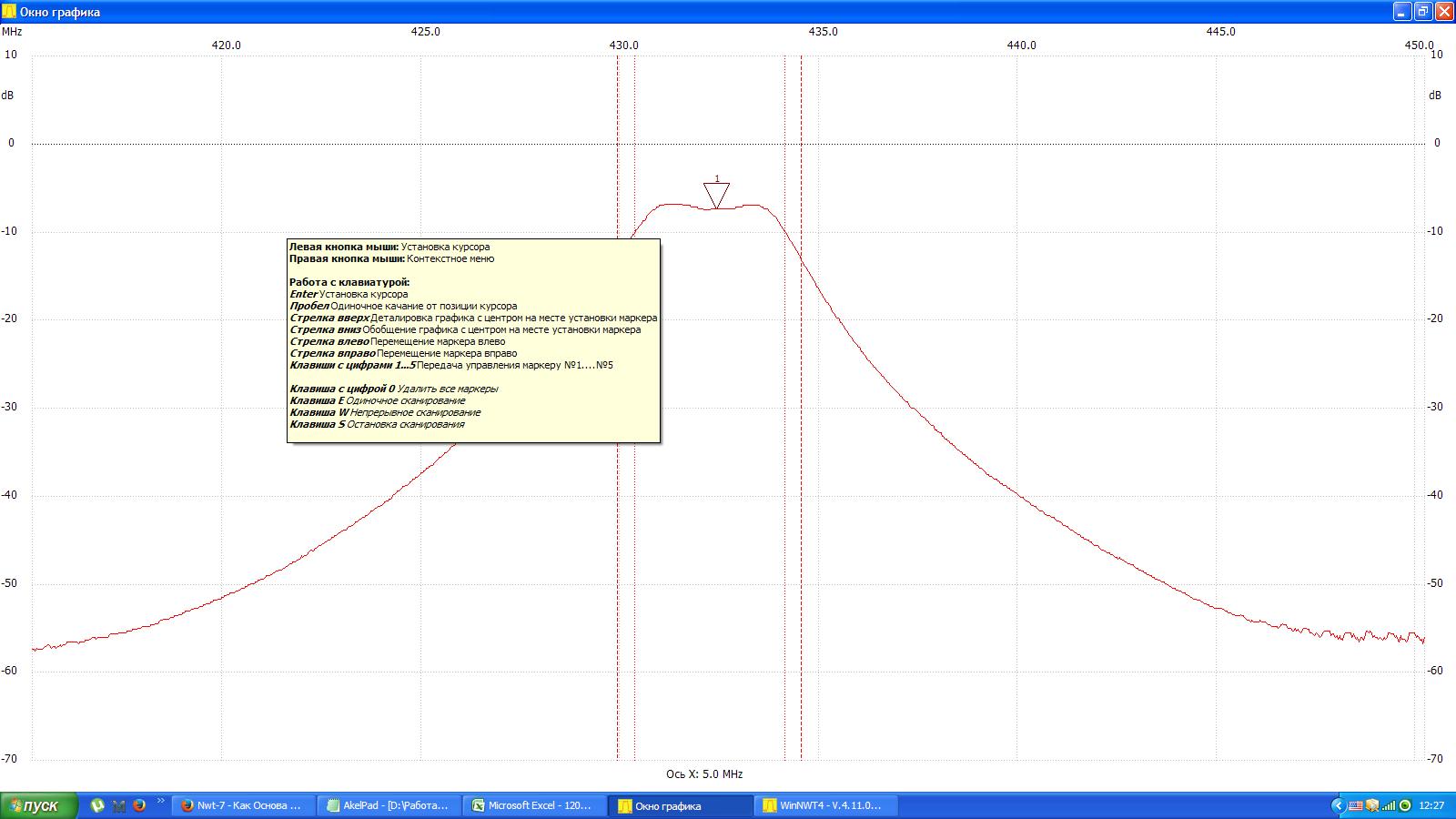Minimize the 'Окно графика' window
Screen dimensions: 1456x819
click(1402, 12)
